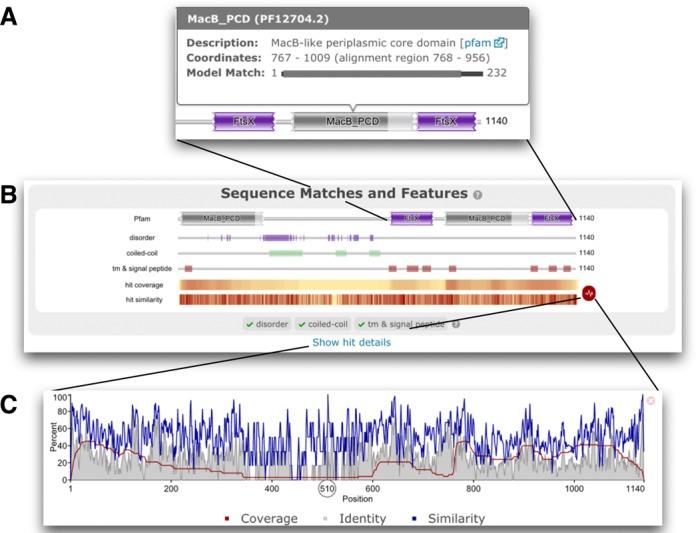Click the help icon beside Sequence Matches and Features
Screen dimensions: 696x533
478,194
